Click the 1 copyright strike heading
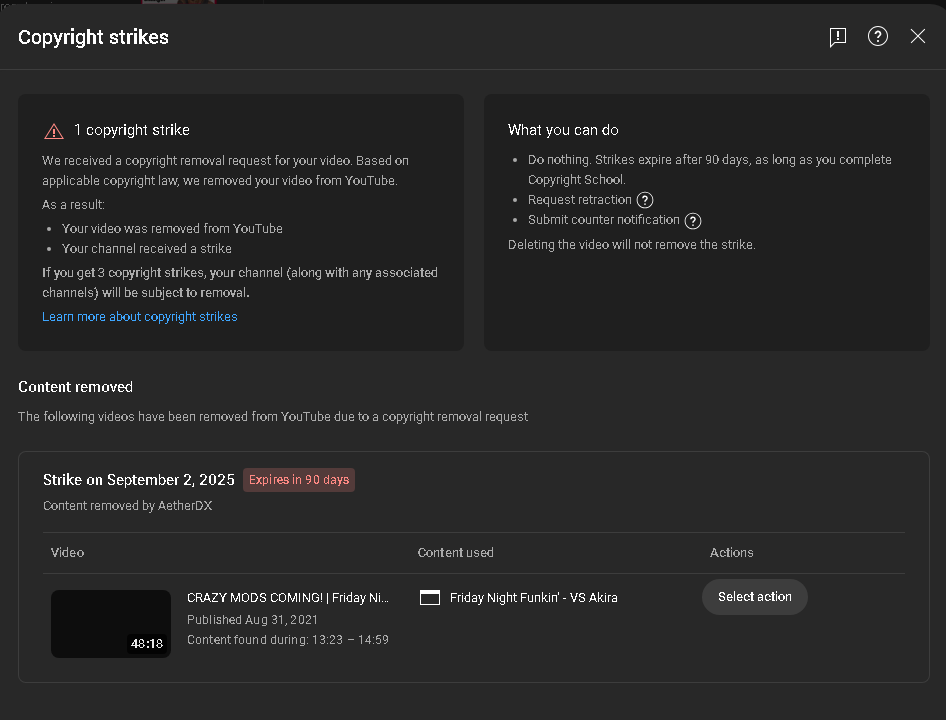This screenshot has width=946, height=720. pyautogui.click(x=132, y=130)
